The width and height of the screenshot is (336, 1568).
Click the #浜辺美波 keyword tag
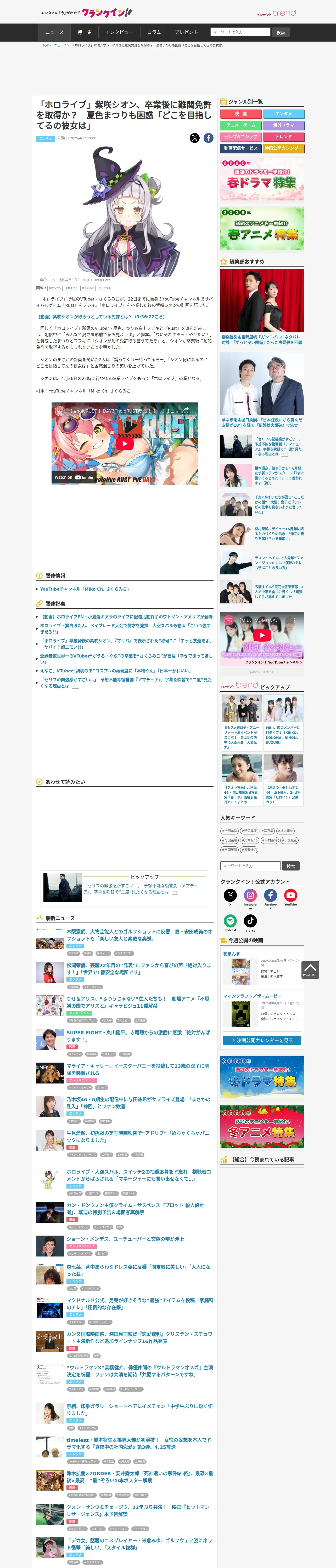tap(249, 831)
